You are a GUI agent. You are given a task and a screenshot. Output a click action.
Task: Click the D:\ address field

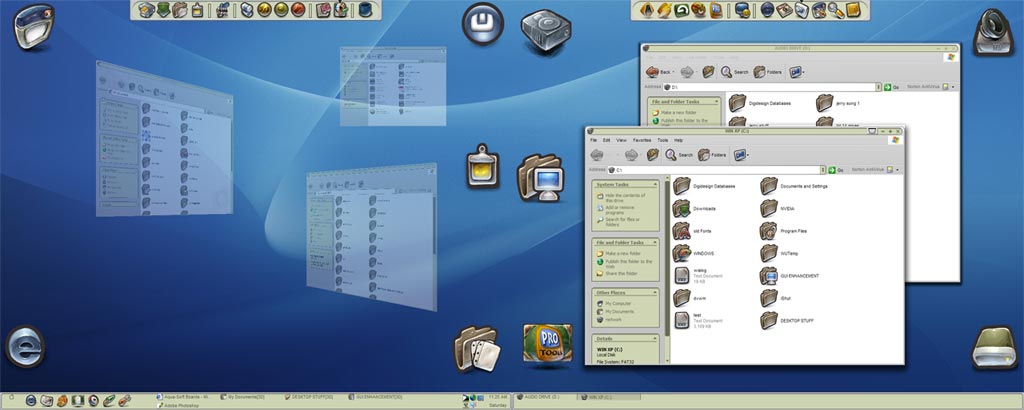point(771,87)
